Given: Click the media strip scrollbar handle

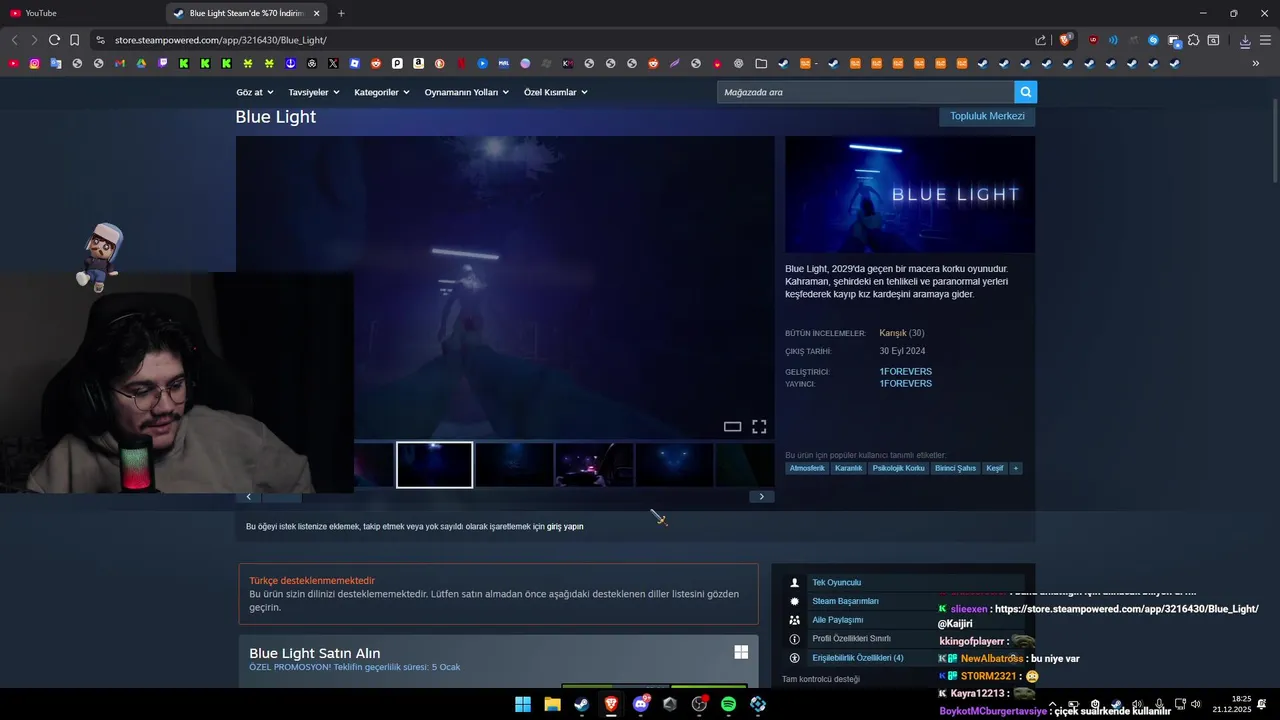Looking at the screenshot, I should coord(281,497).
